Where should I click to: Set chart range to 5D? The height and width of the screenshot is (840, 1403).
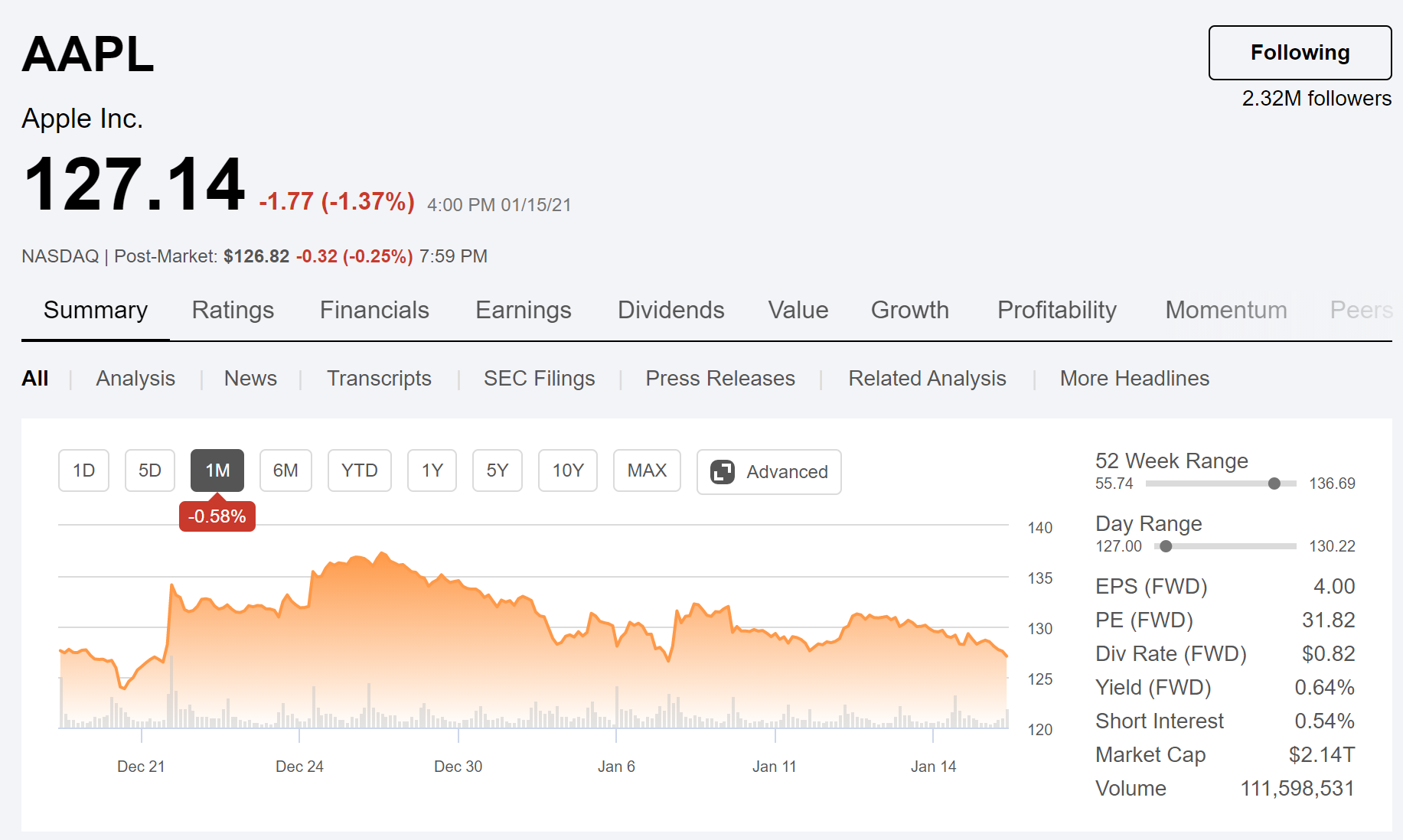[150, 470]
